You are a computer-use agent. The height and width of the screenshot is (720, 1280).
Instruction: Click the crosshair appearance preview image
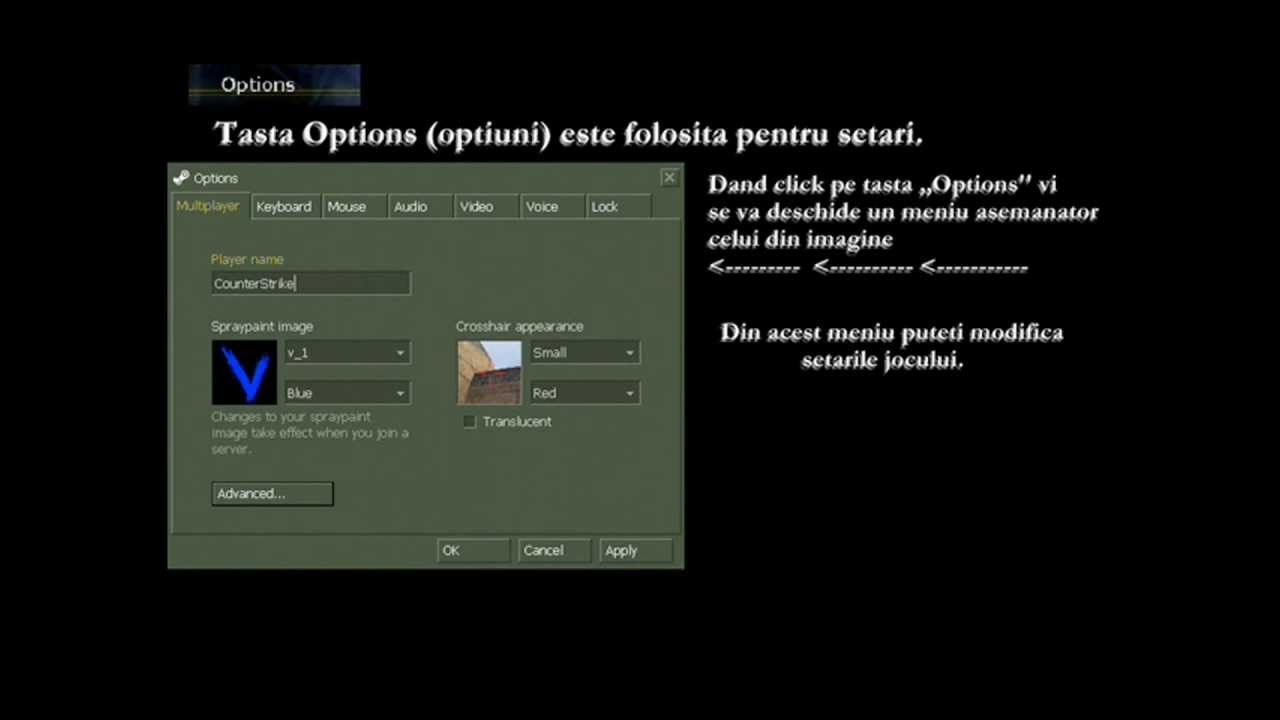point(489,373)
